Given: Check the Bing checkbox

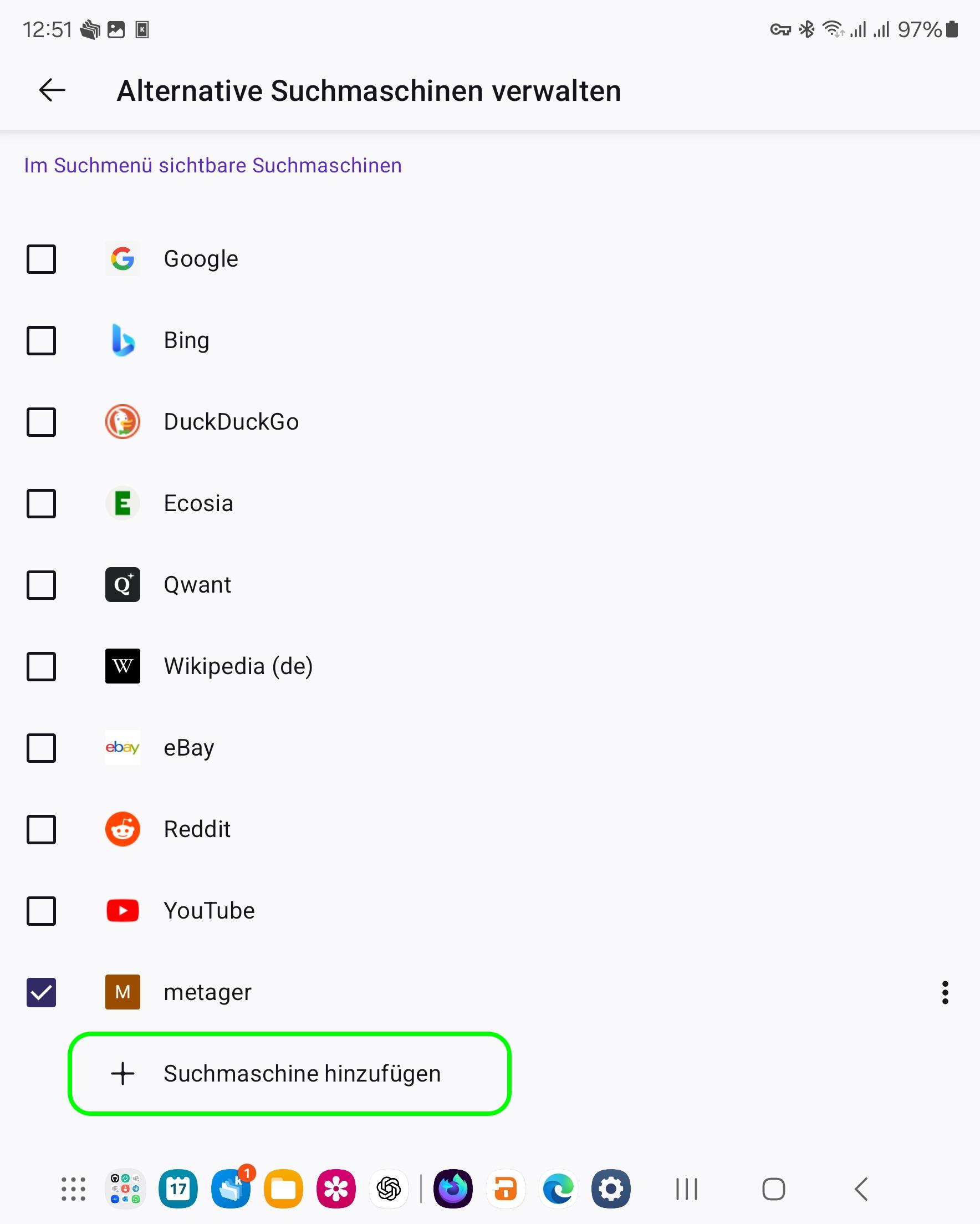Looking at the screenshot, I should pos(42,340).
